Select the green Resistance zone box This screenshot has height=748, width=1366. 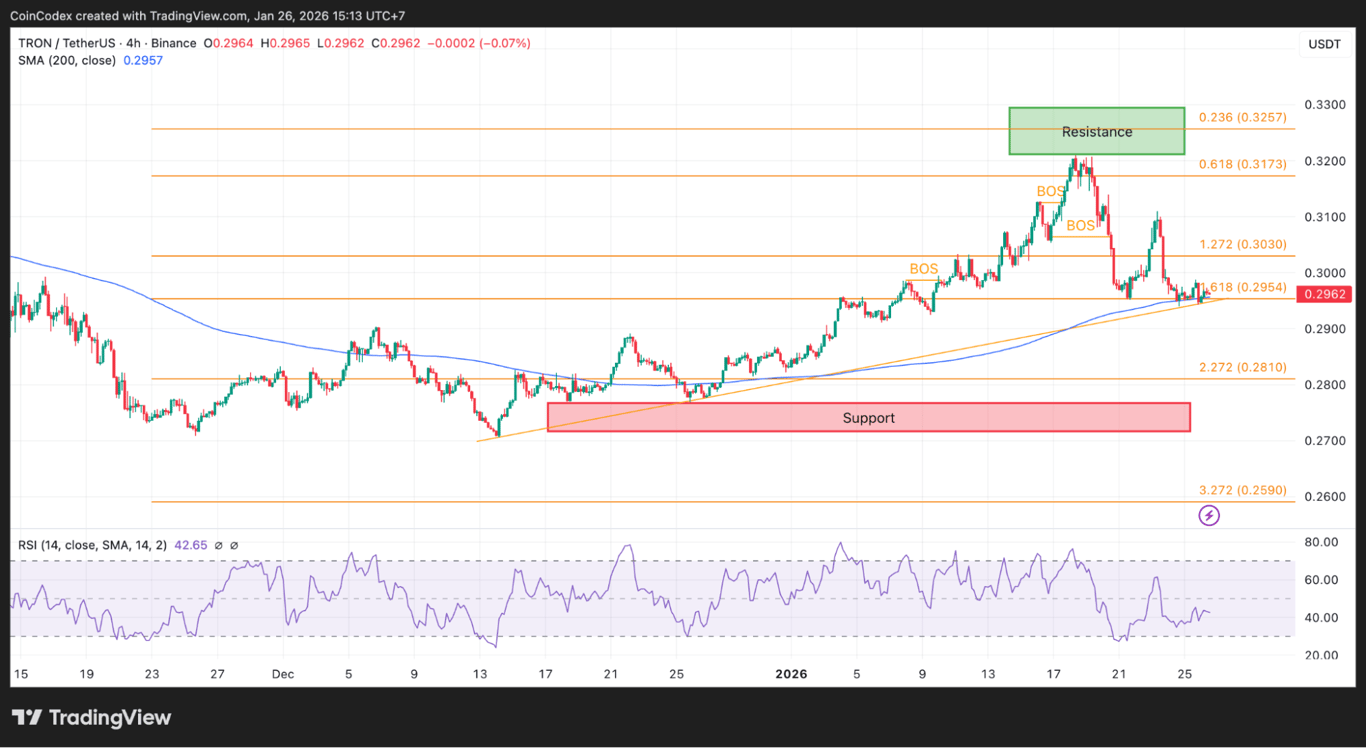pos(1096,131)
